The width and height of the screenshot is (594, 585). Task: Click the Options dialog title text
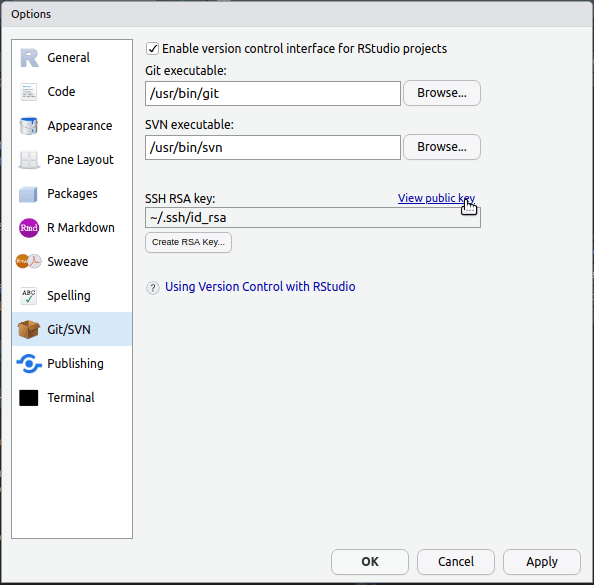click(31, 14)
